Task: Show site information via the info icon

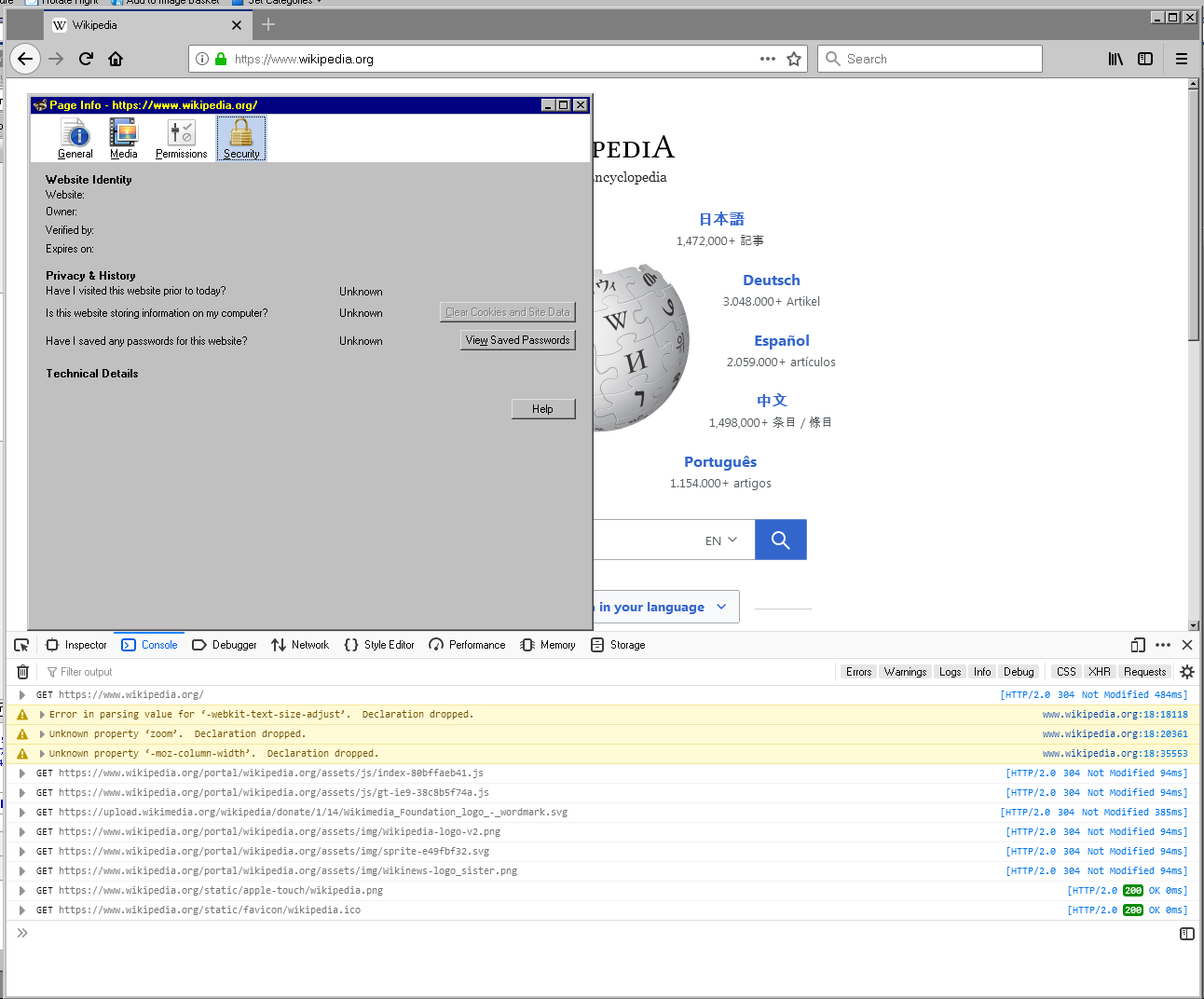Action: (202, 59)
